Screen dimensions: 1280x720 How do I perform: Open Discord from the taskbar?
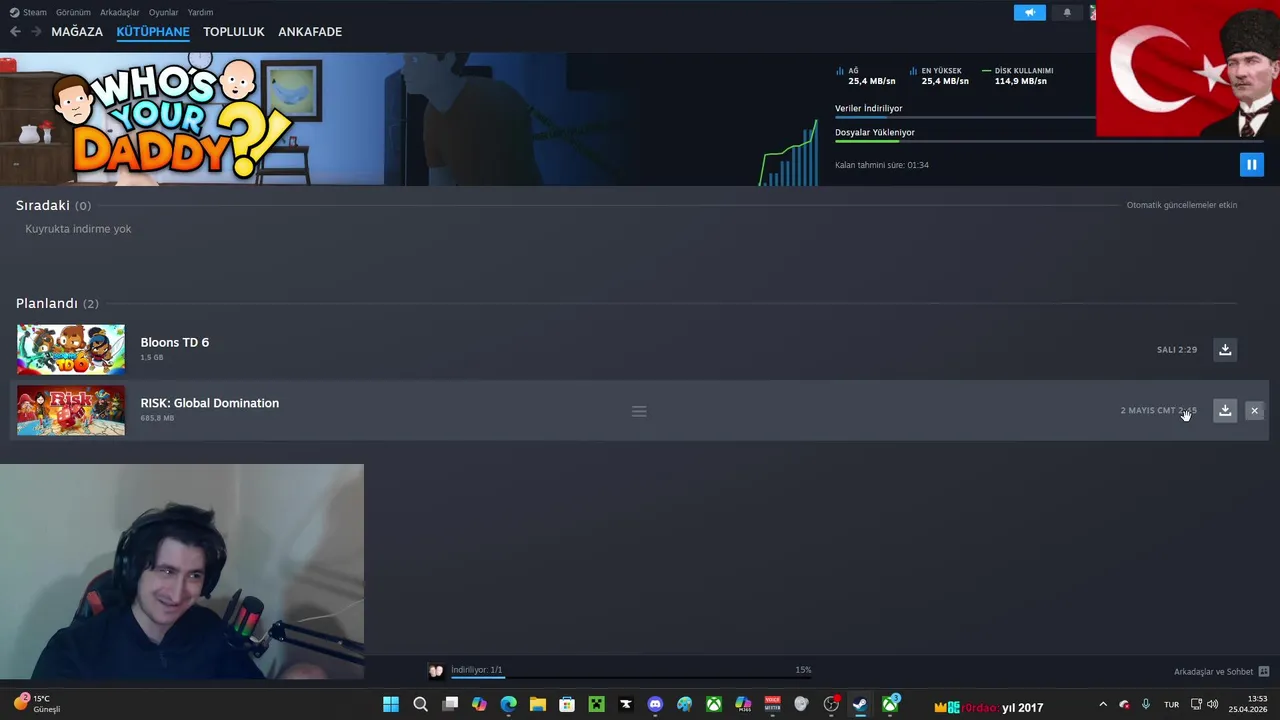click(x=655, y=704)
